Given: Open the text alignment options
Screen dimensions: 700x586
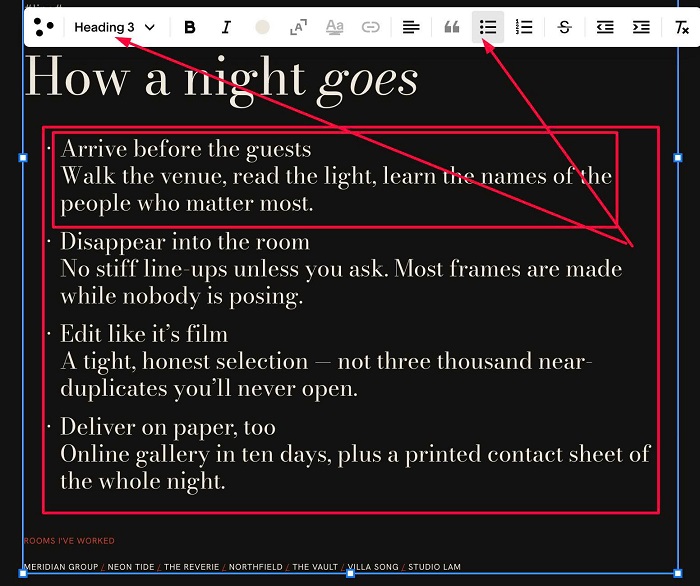Looking at the screenshot, I should tap(411, 27).
